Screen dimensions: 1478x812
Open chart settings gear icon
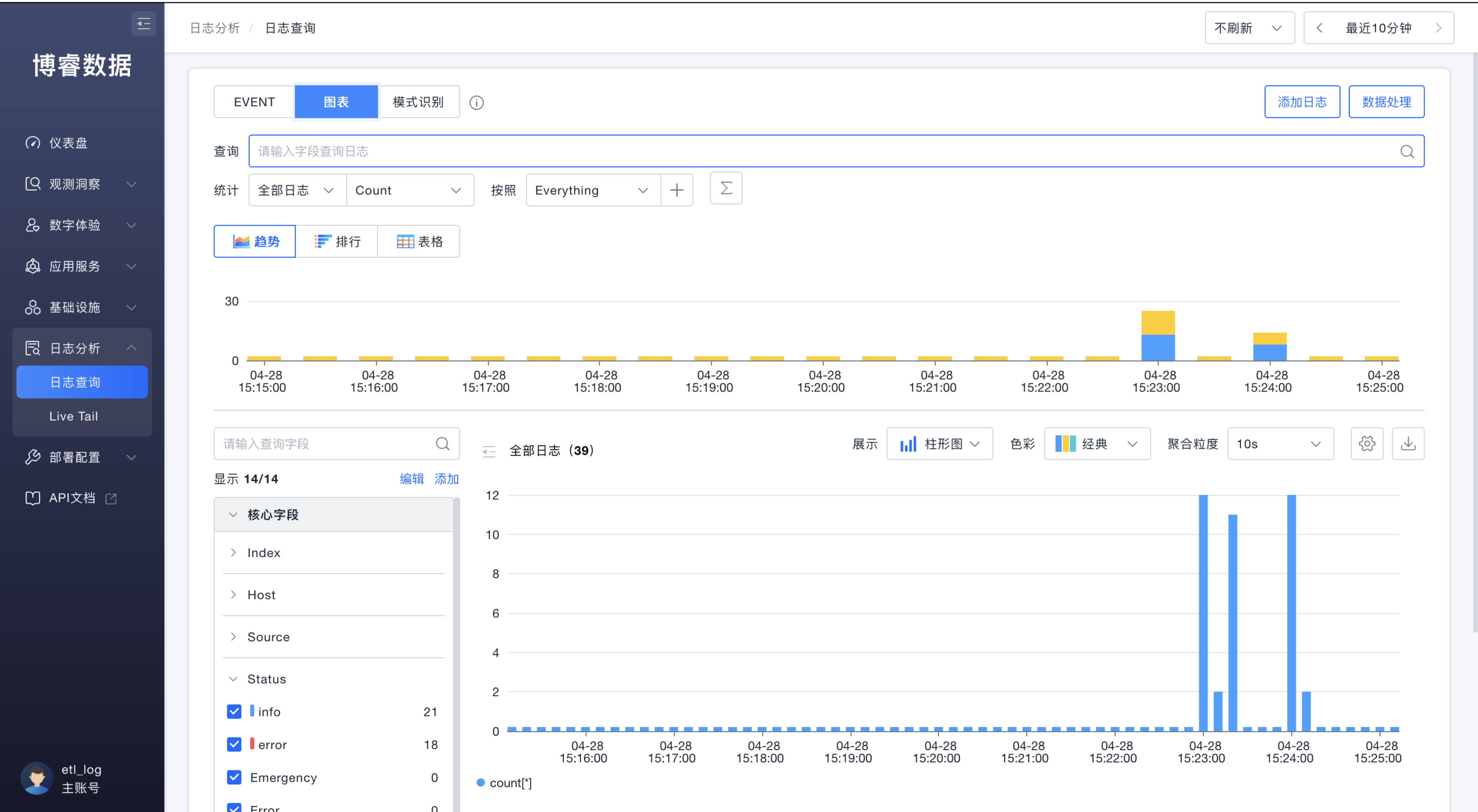point(1367,444)
